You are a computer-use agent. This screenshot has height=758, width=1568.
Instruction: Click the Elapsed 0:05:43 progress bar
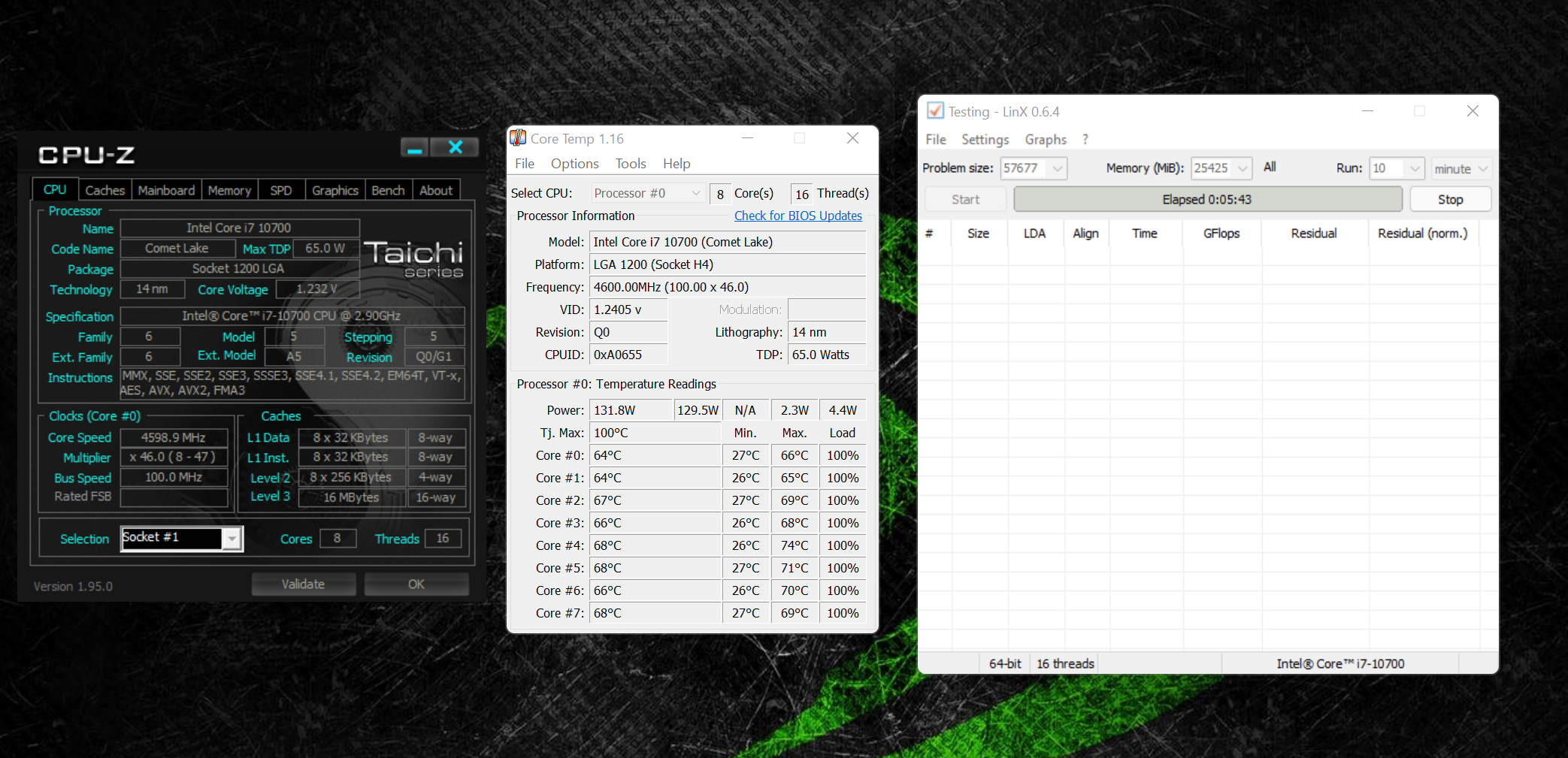(x=1208, y=199)
